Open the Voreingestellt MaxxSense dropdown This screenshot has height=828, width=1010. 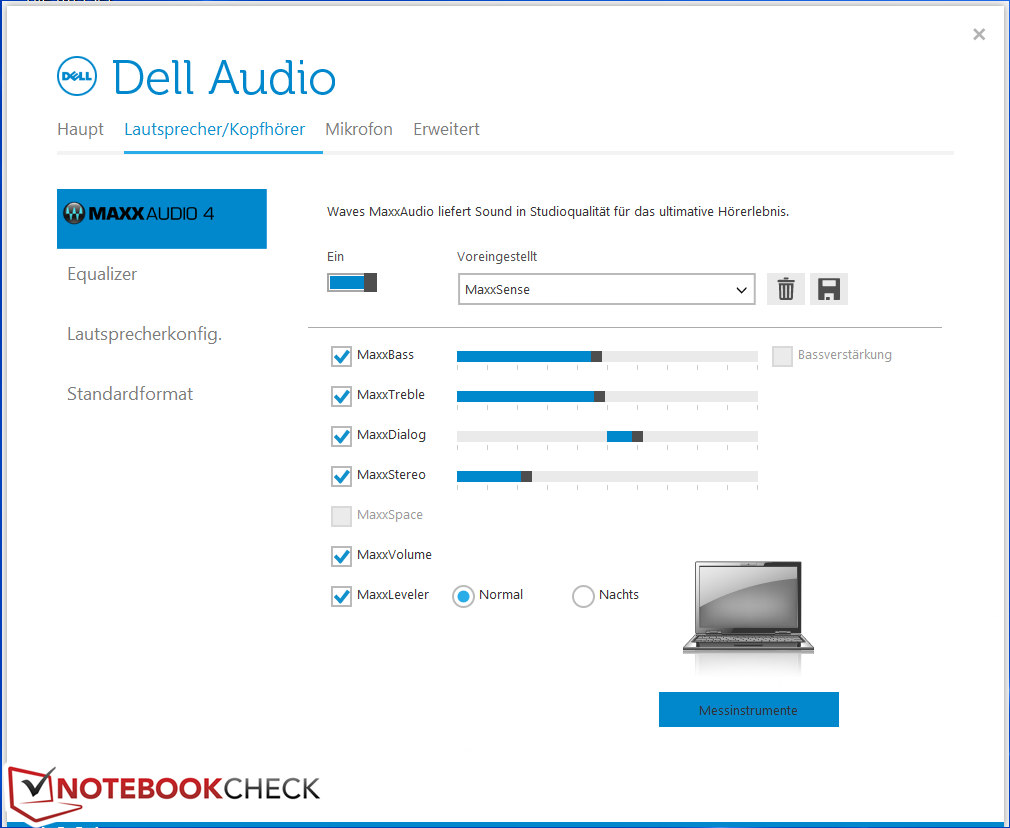pyautogui.click(x=606, y=289)
